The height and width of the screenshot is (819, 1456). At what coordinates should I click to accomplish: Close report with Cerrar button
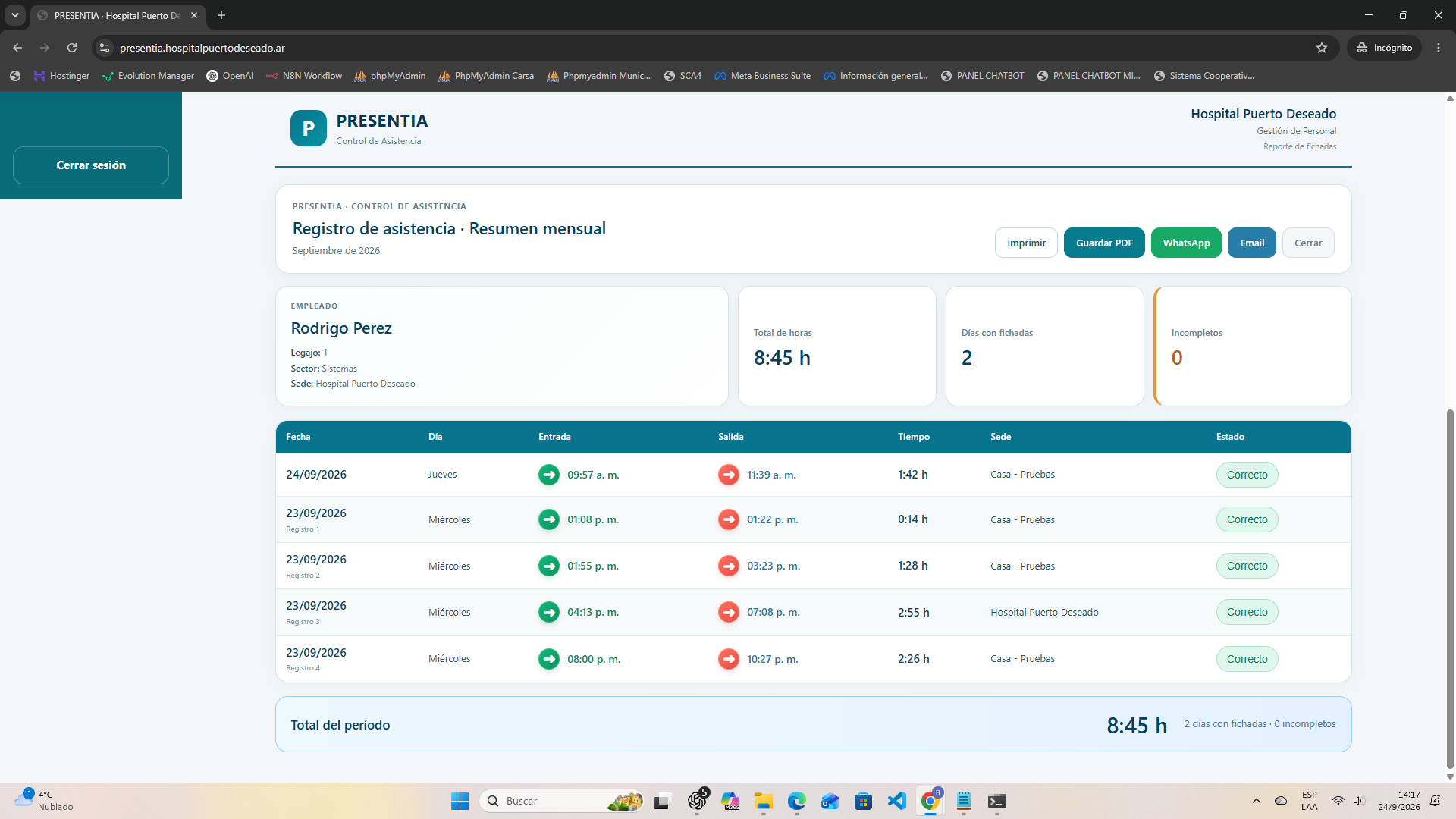tap(1308, 243)
